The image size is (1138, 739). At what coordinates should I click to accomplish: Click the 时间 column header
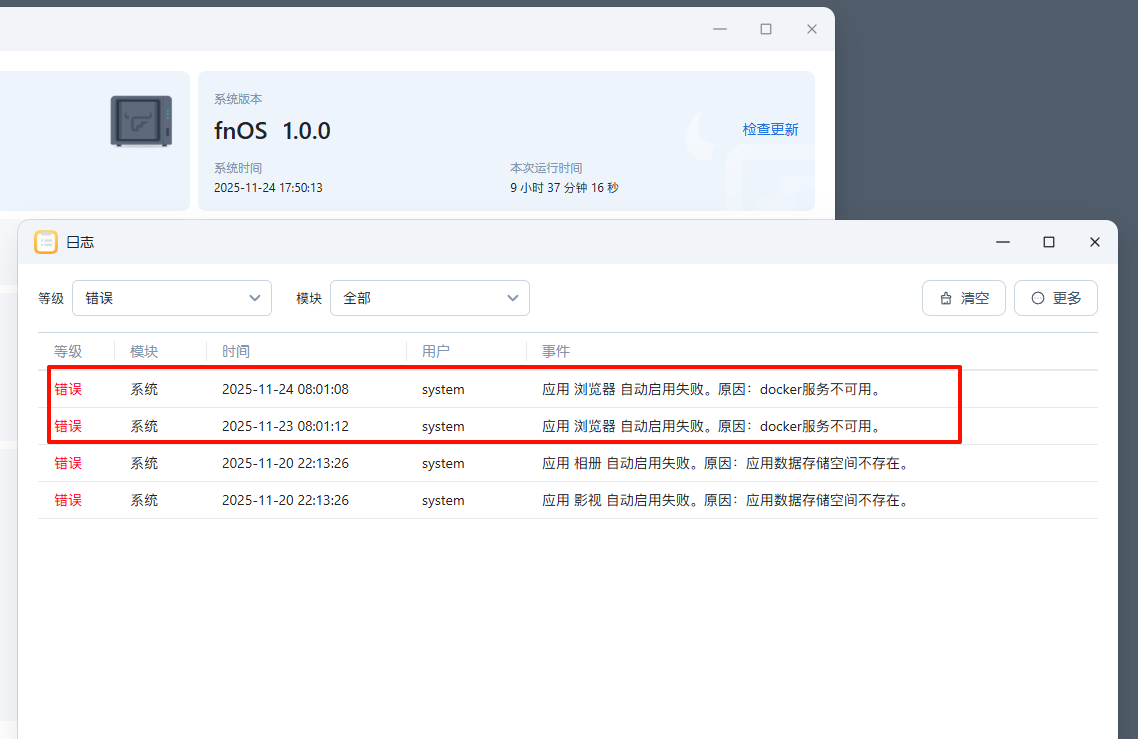[236, 352]
